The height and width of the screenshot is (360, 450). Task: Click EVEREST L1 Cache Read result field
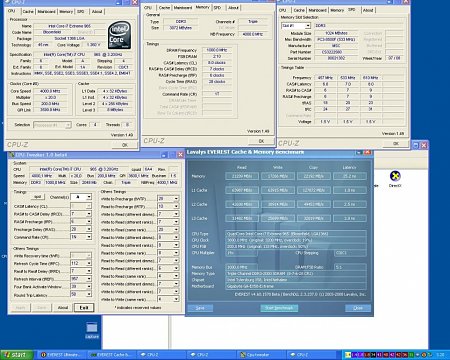coord(242,190)
